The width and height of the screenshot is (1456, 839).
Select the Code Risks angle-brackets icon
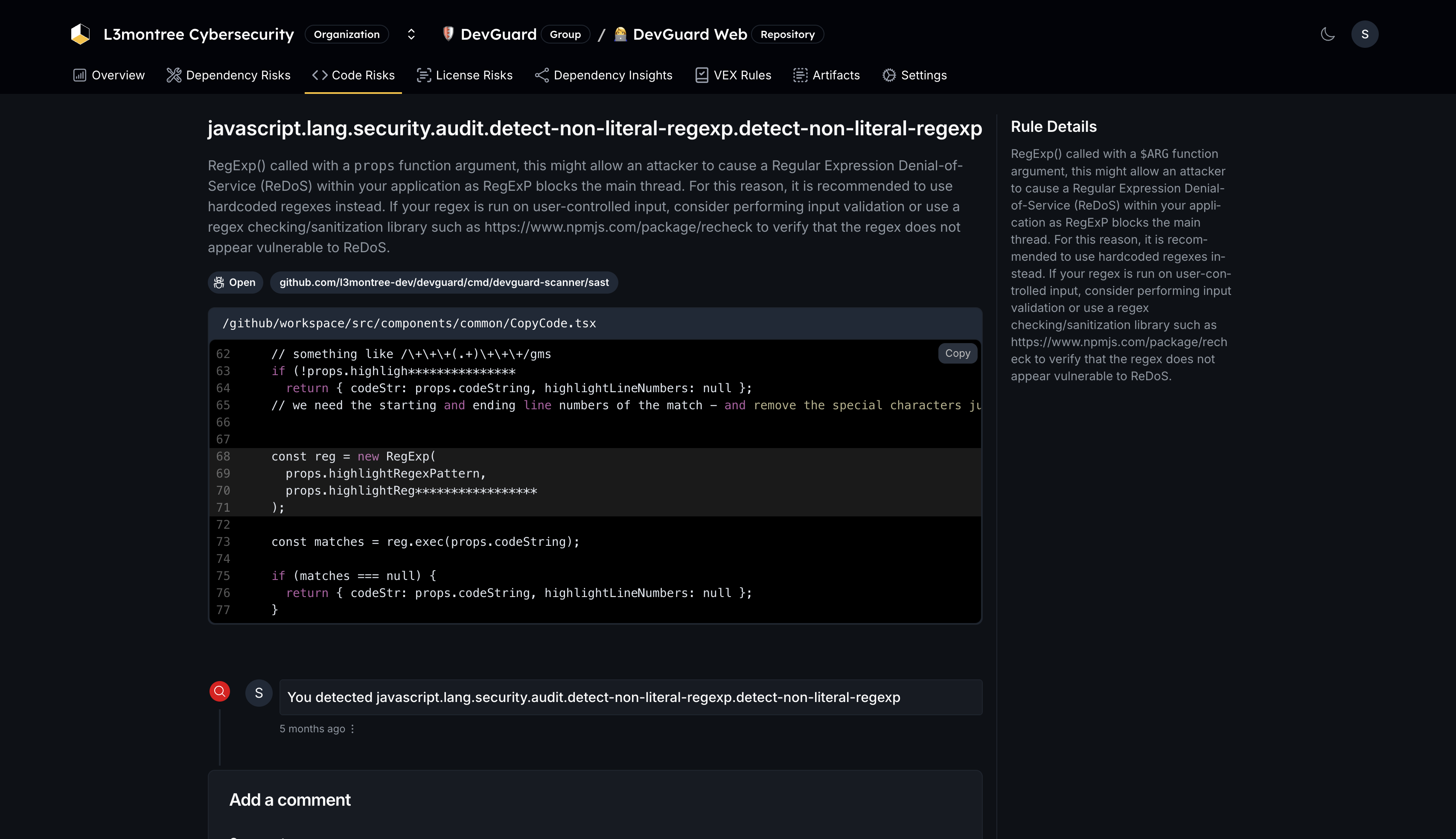[319, 75]
